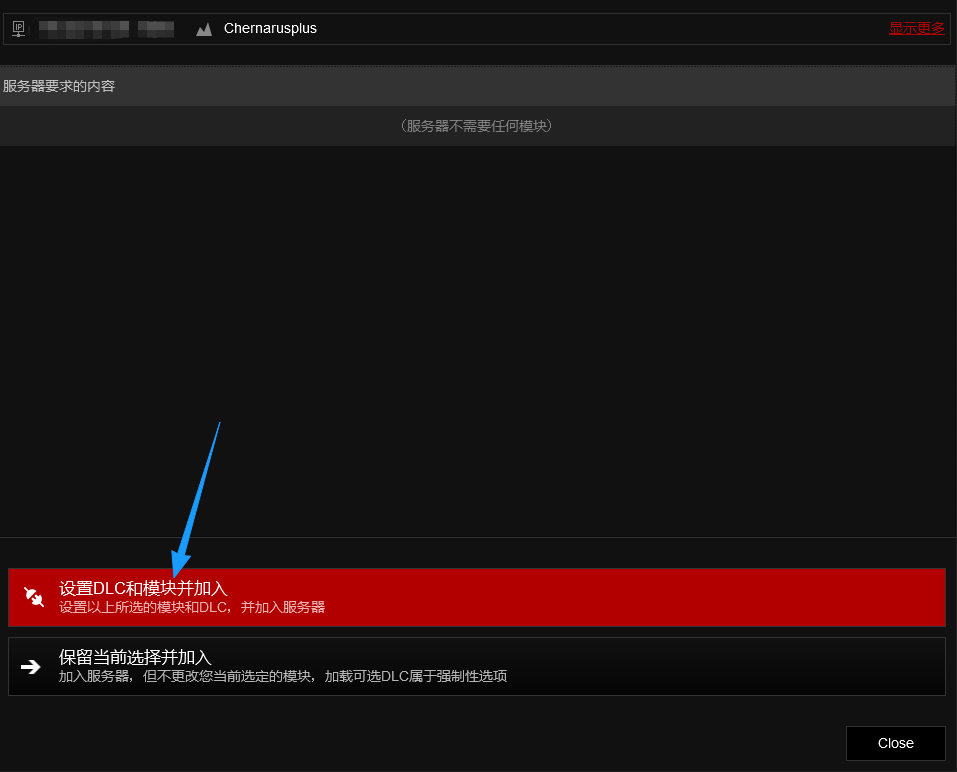Viewport: 957px width, 772px height.
Task: Click the blank right end of the black join button
Action: pyautogui.click(x=800, y=667)
